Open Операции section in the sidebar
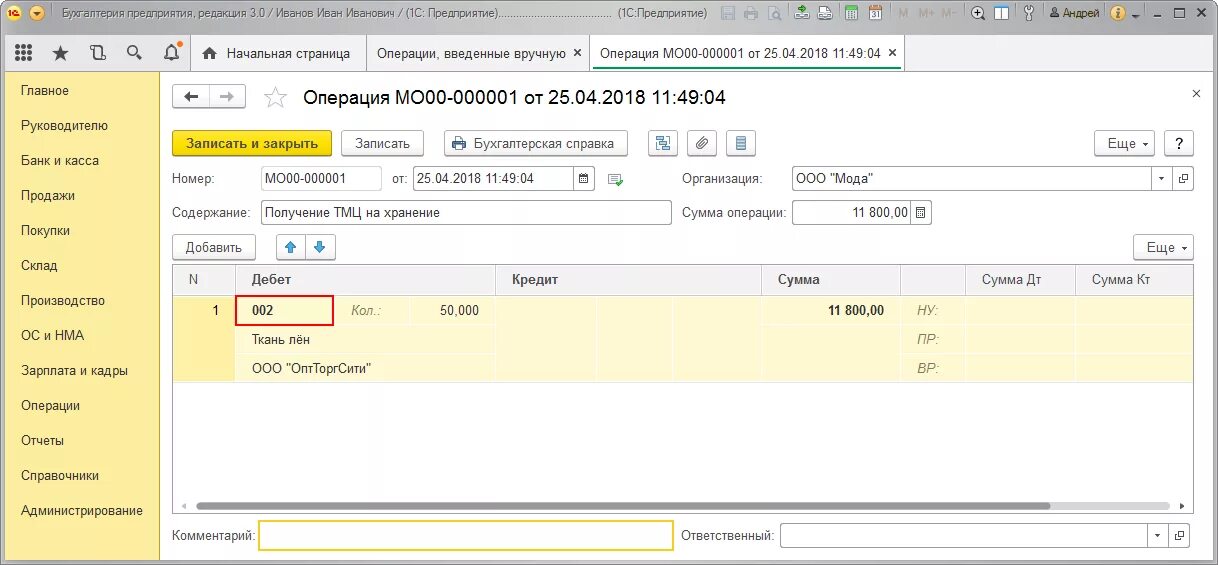Screen dimensions: 1218x565 50,406
